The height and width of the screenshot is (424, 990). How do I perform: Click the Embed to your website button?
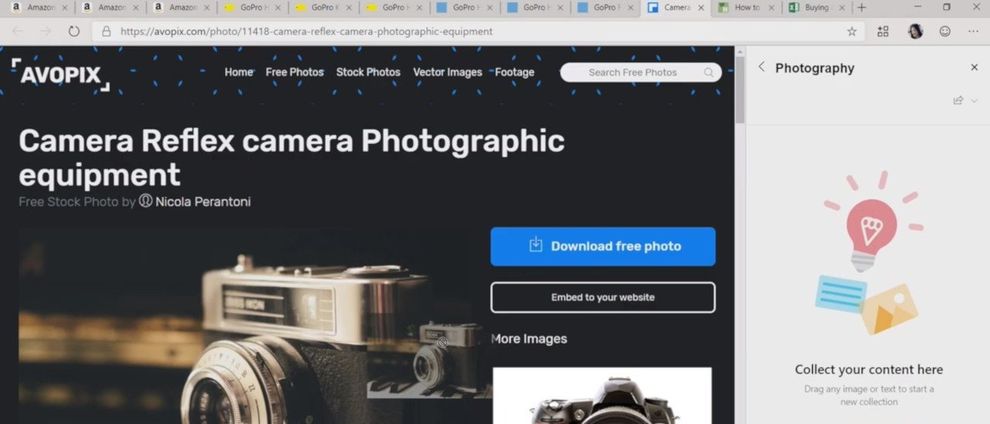pos(603,297)
